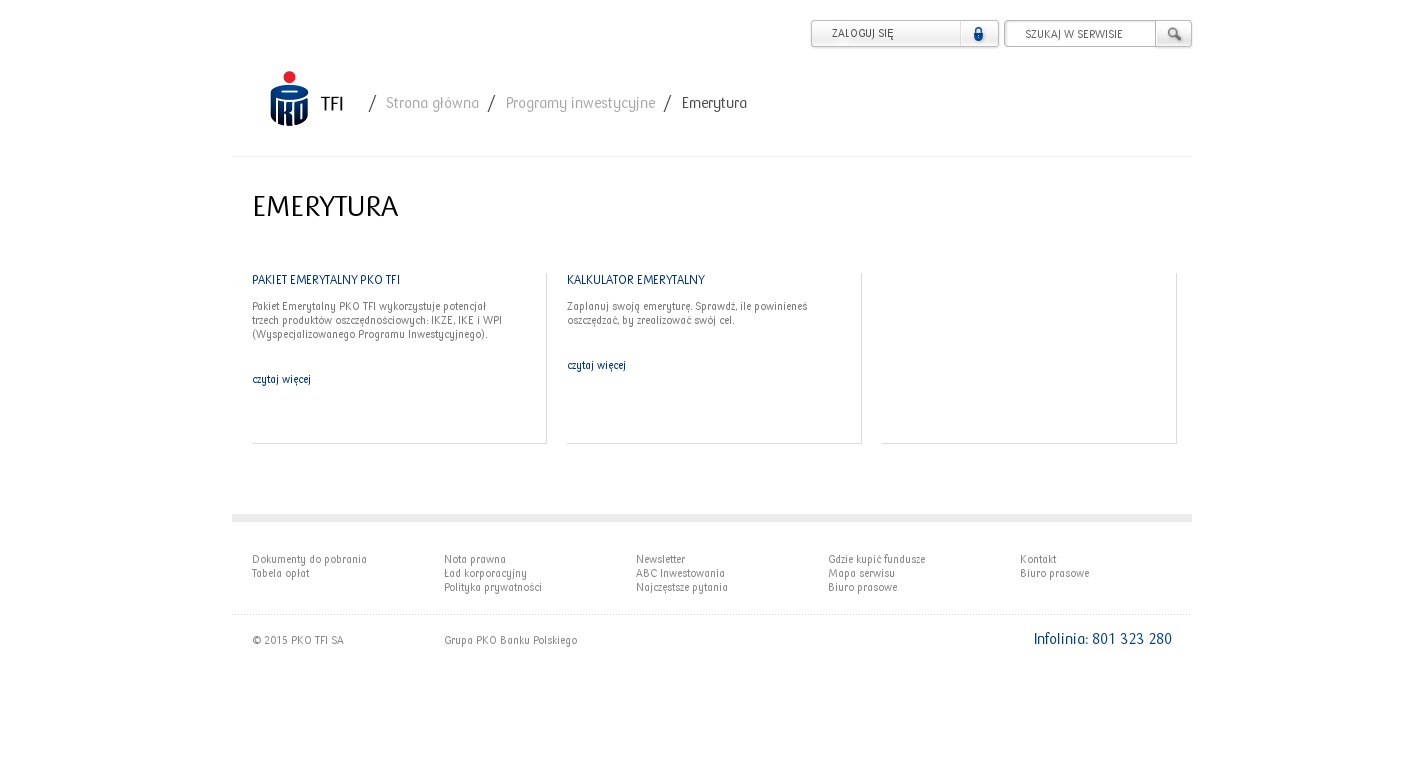Open Tabela opłat in the footer
Screen dimensions: 1424x783
(280, 574)
